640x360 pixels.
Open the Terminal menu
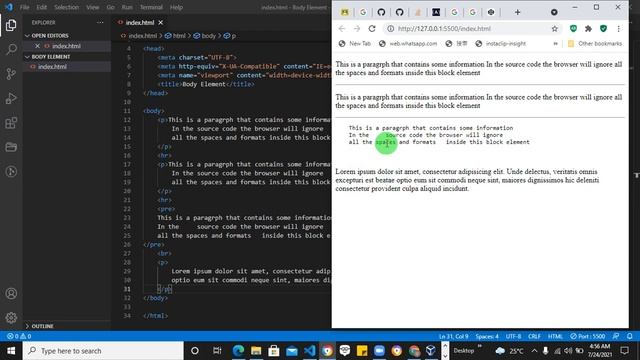pyautogui.click(x=151, y=7)
